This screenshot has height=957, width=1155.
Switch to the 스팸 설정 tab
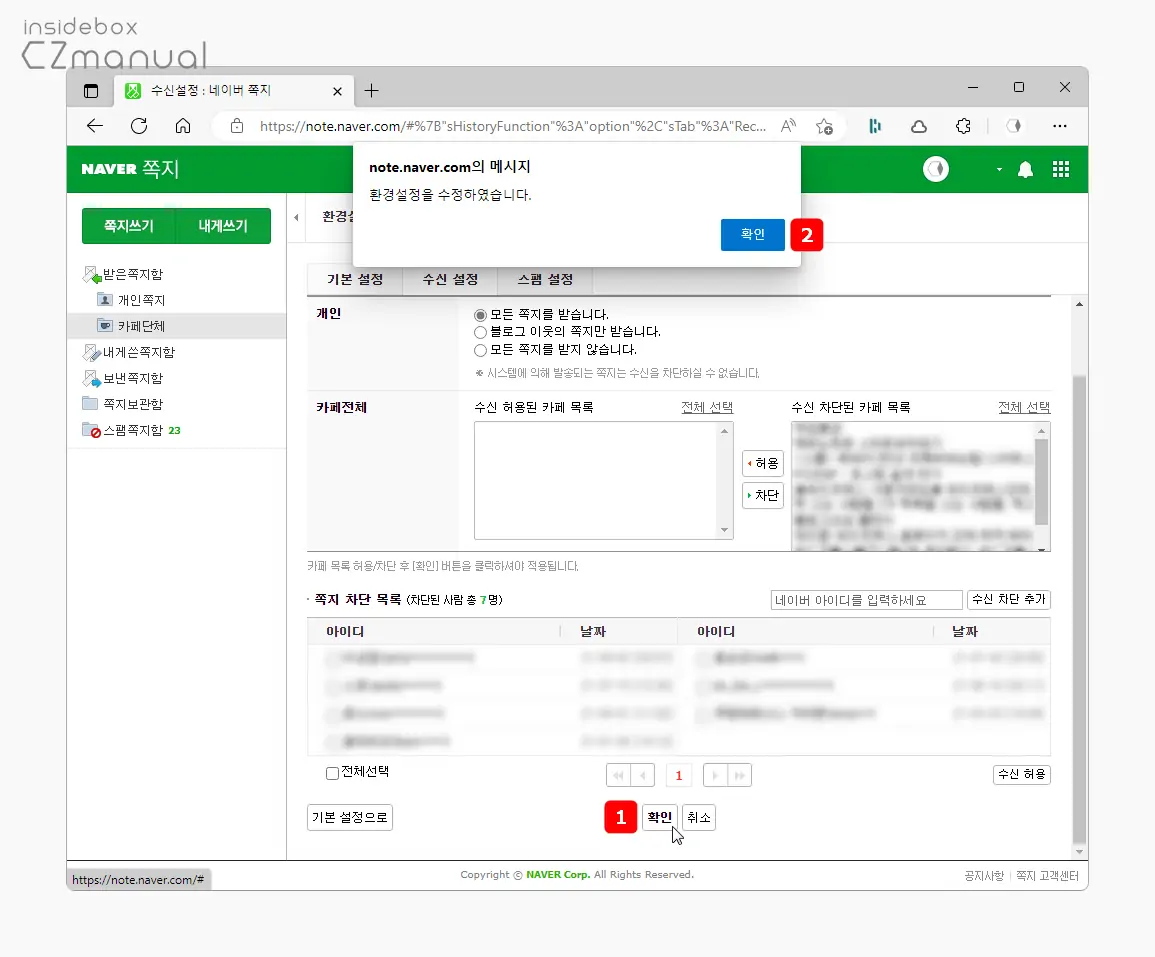[x=544, y=280]
